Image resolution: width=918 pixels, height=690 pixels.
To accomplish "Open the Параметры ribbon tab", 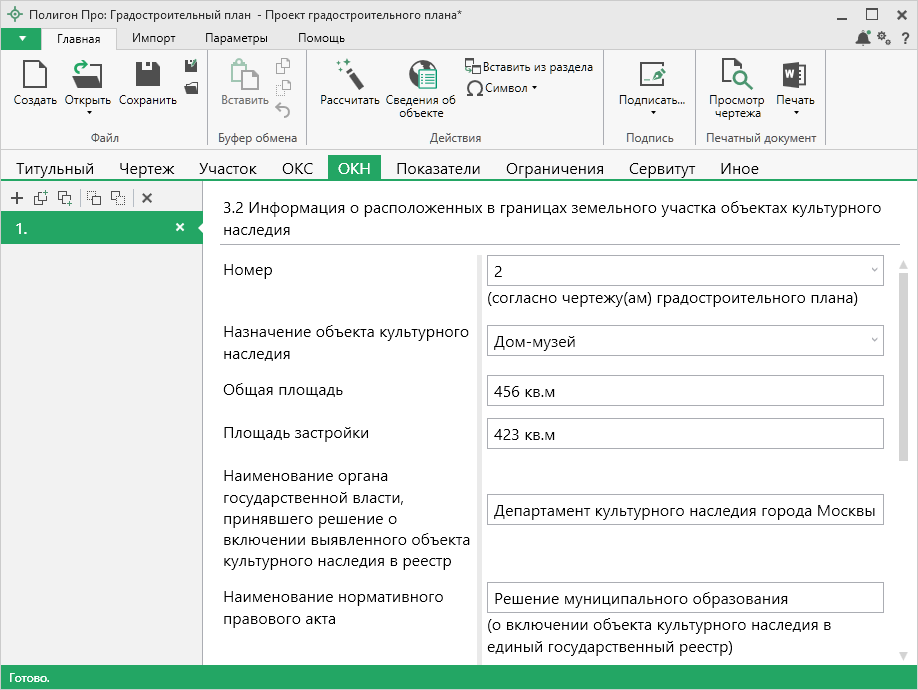I will [x=236, y=38].
